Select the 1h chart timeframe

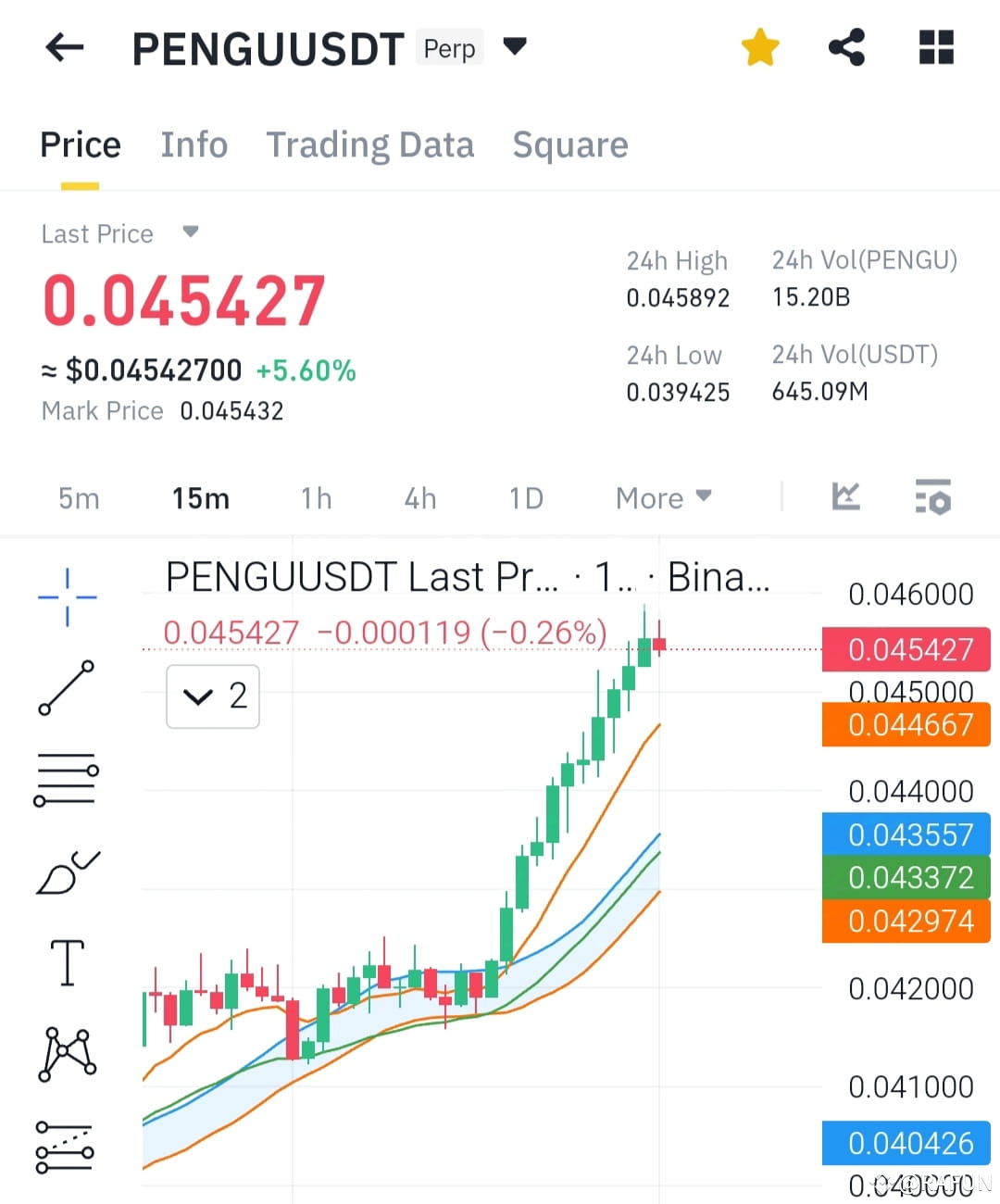(316, 497)
